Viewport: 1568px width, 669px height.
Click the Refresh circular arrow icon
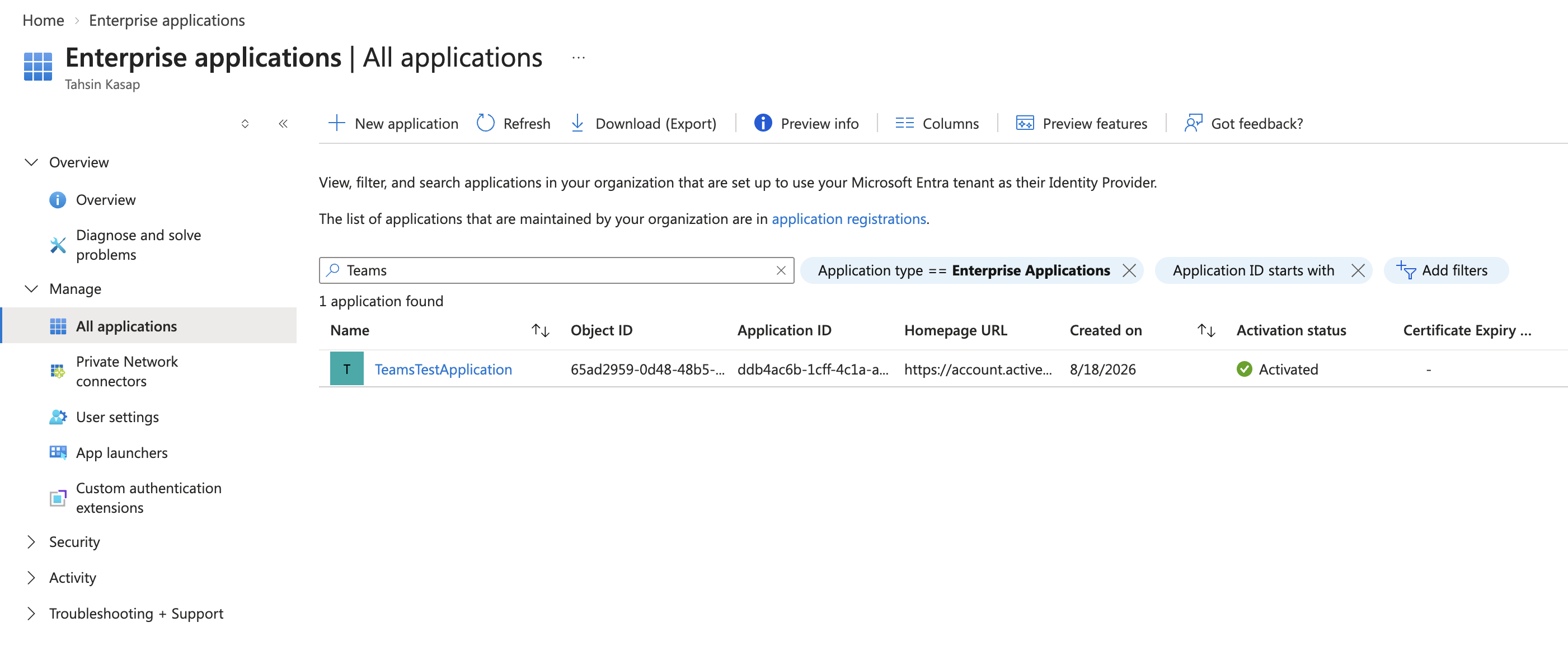pyautogui.click(x=485, y=123)
